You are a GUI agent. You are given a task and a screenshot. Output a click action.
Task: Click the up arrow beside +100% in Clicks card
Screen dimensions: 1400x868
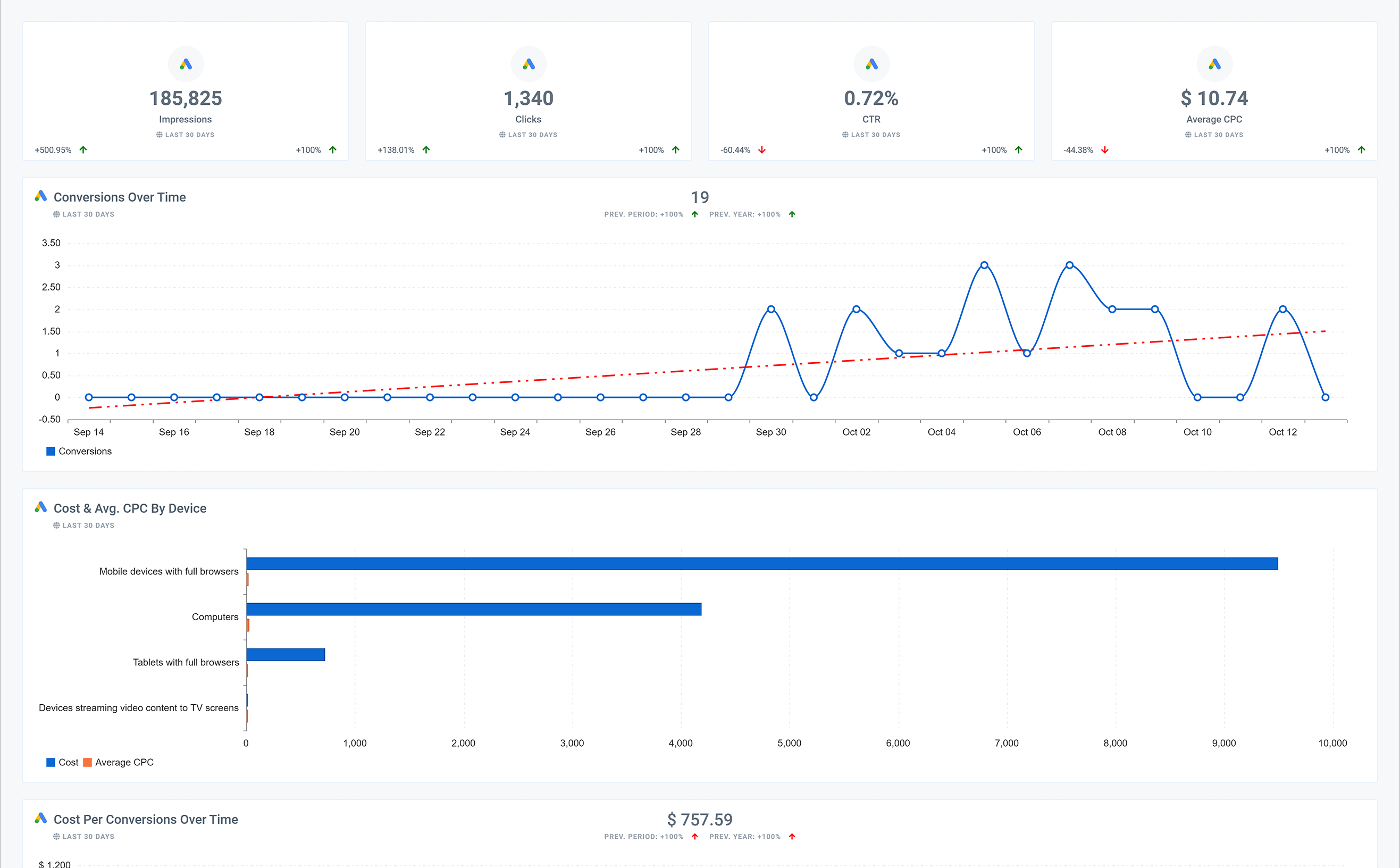[x=676, y=150]
